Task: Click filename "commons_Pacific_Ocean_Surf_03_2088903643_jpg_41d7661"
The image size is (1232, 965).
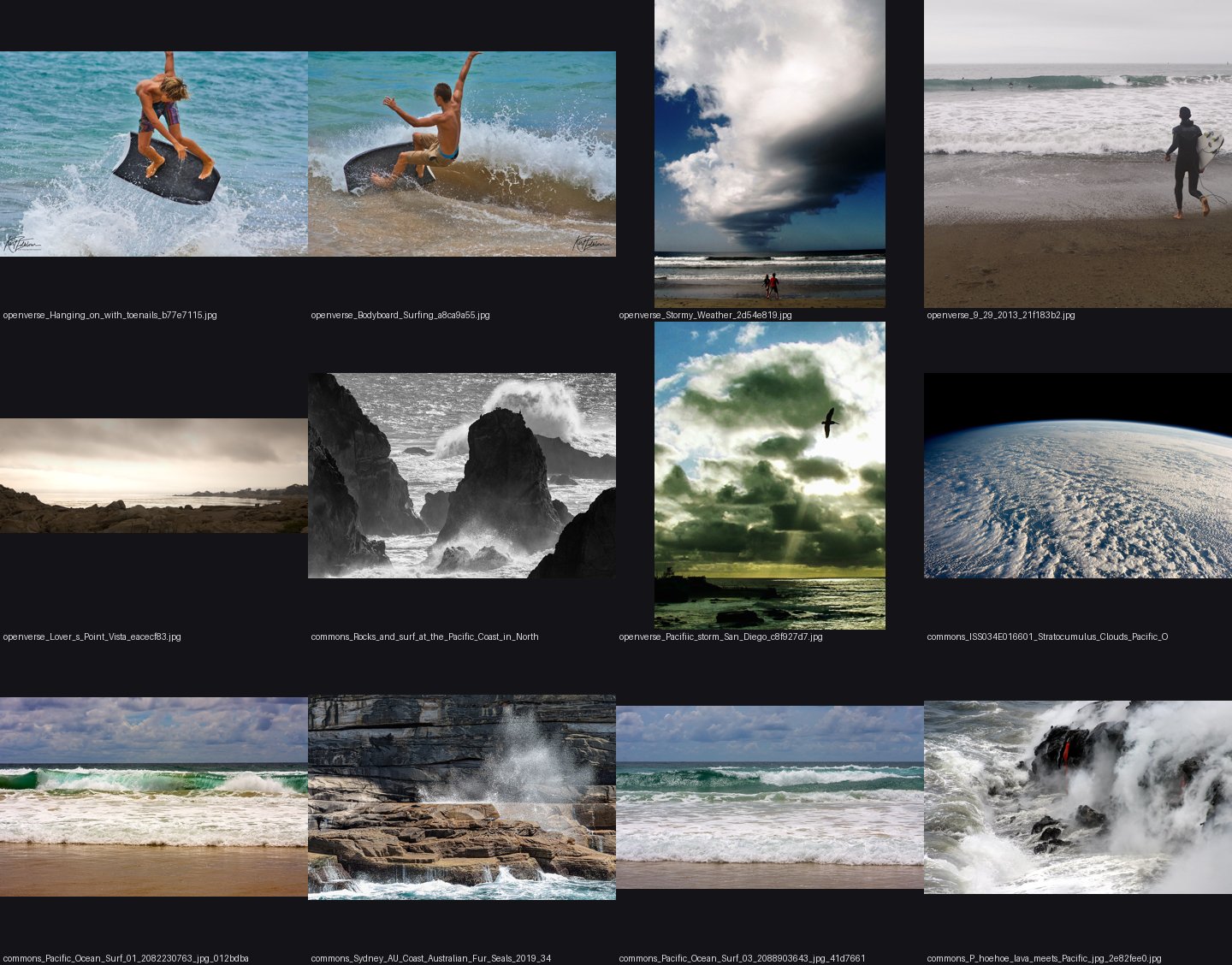Action: (x=743, y=958)
